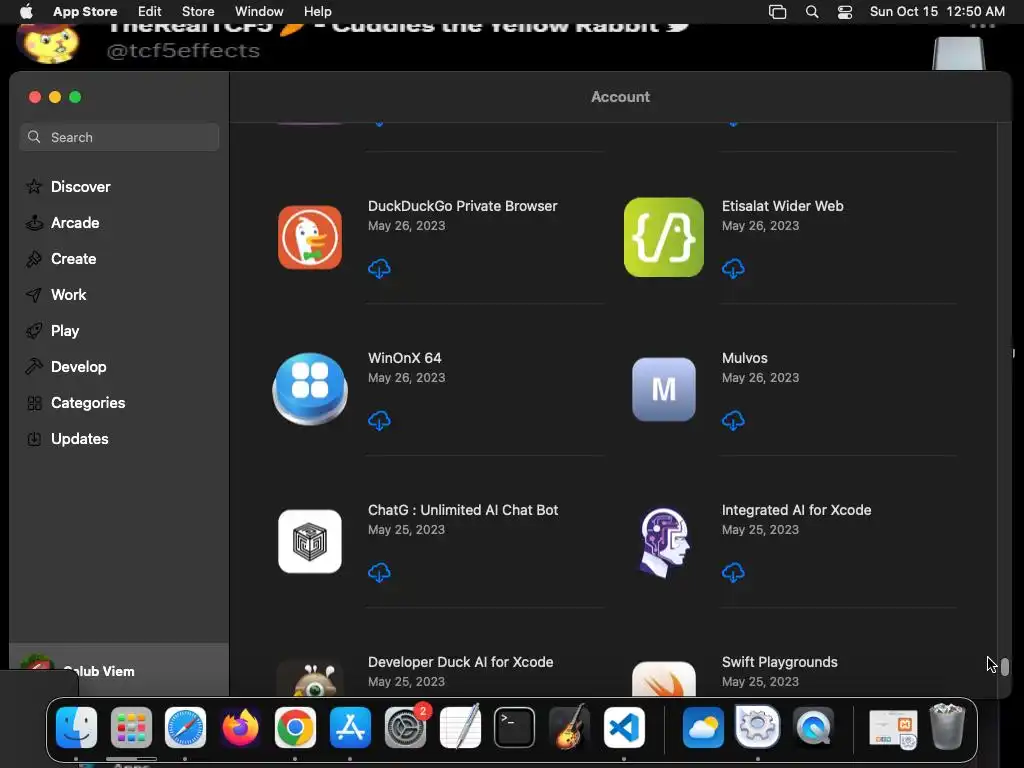
Task: Click the Account page title
Action: 620,97
